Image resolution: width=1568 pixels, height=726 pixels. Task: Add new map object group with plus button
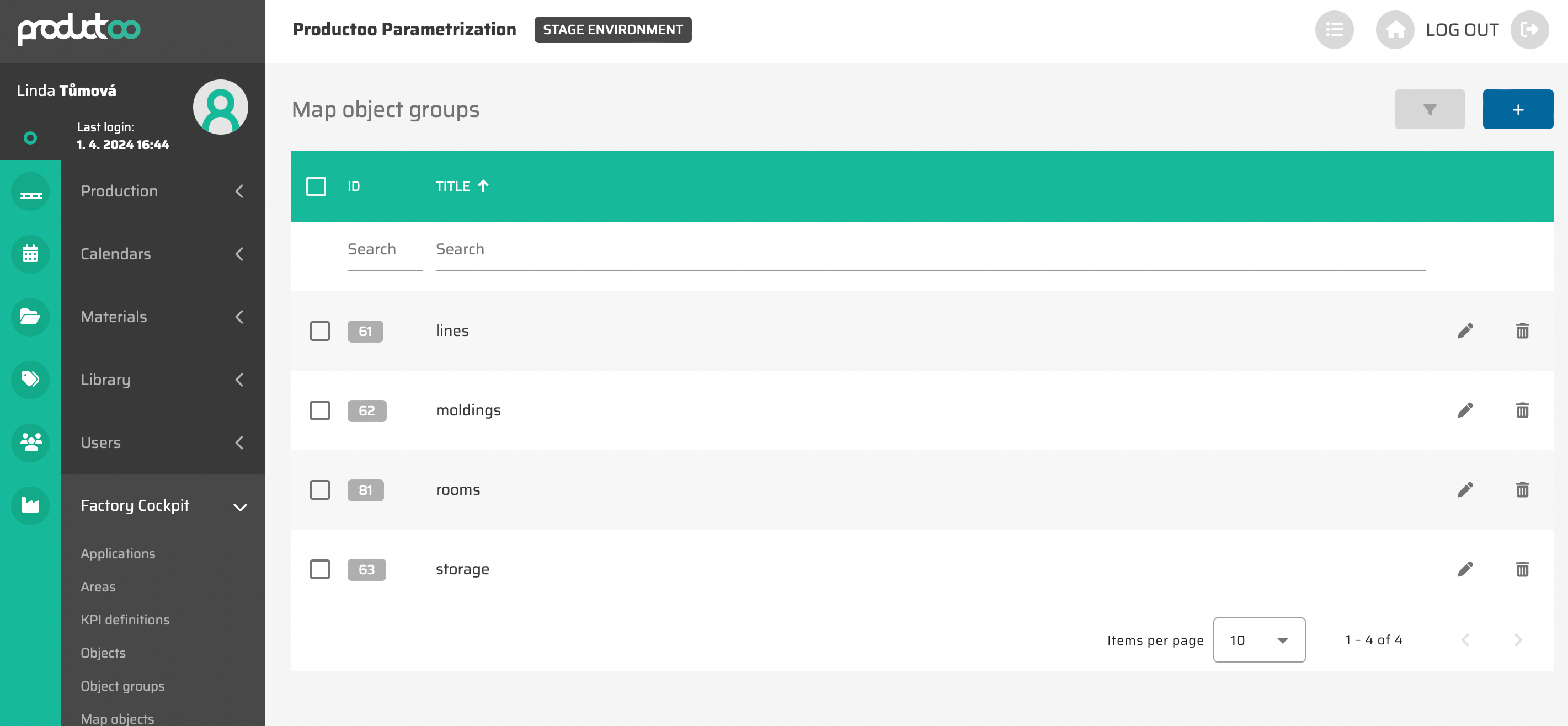[1517, 110]
